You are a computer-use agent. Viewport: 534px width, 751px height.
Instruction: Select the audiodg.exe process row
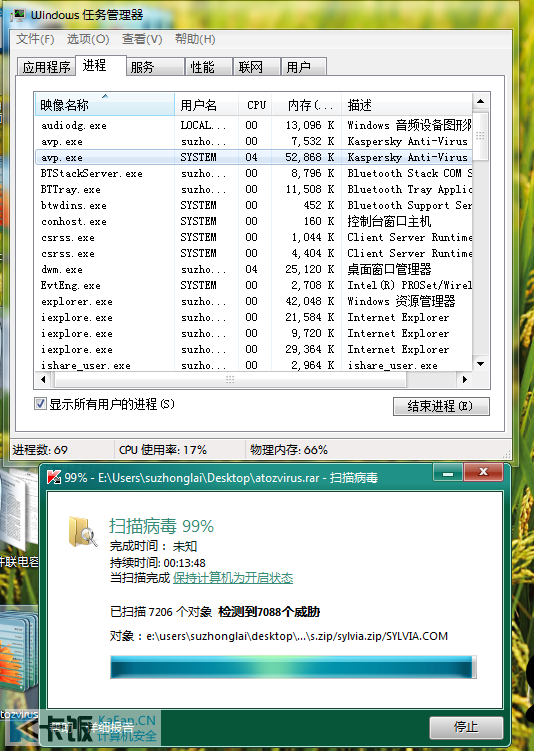[253, 125]
